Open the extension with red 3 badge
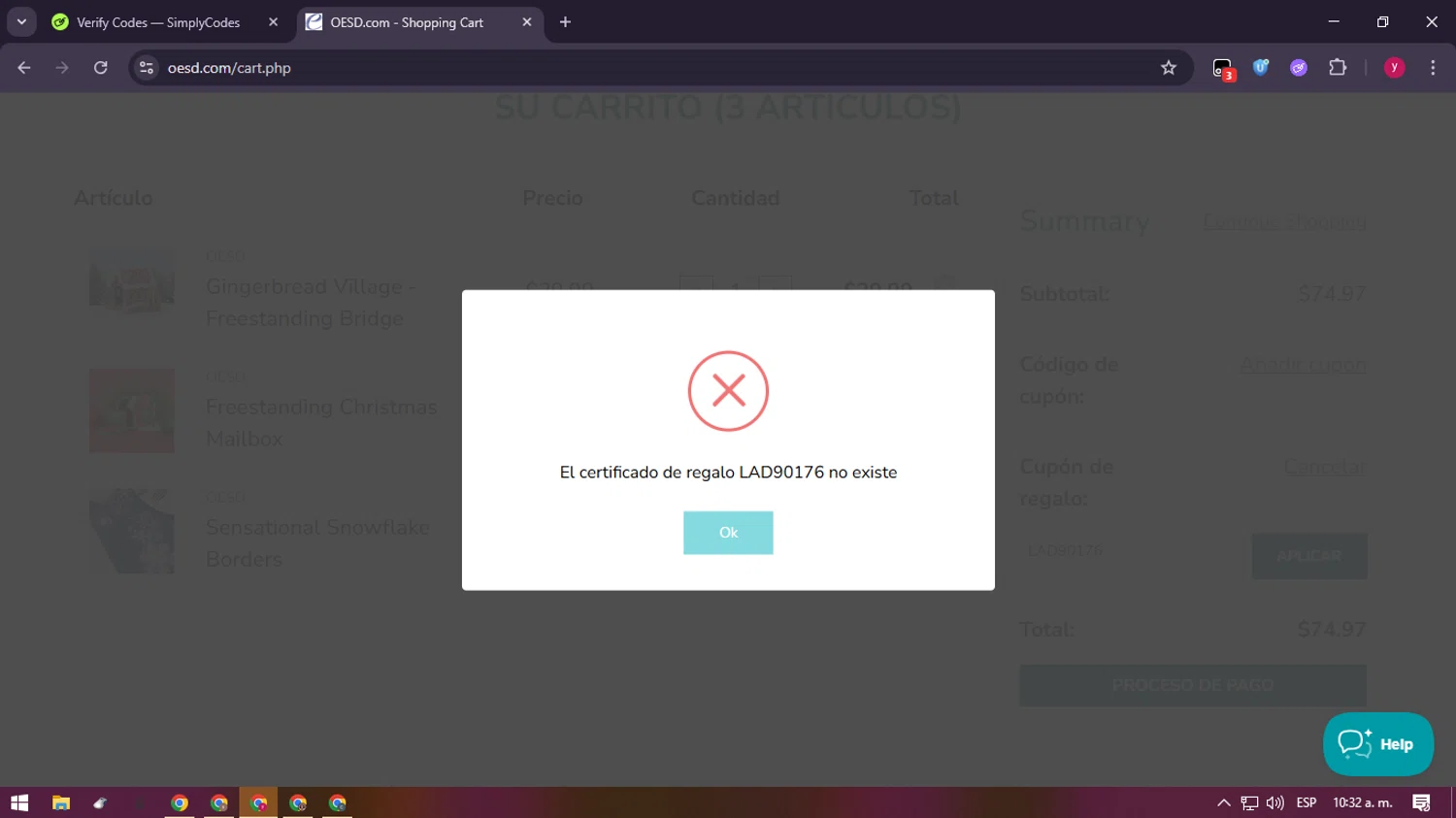The height and width of the screenshot is (818, 1456). [1223, 69]
